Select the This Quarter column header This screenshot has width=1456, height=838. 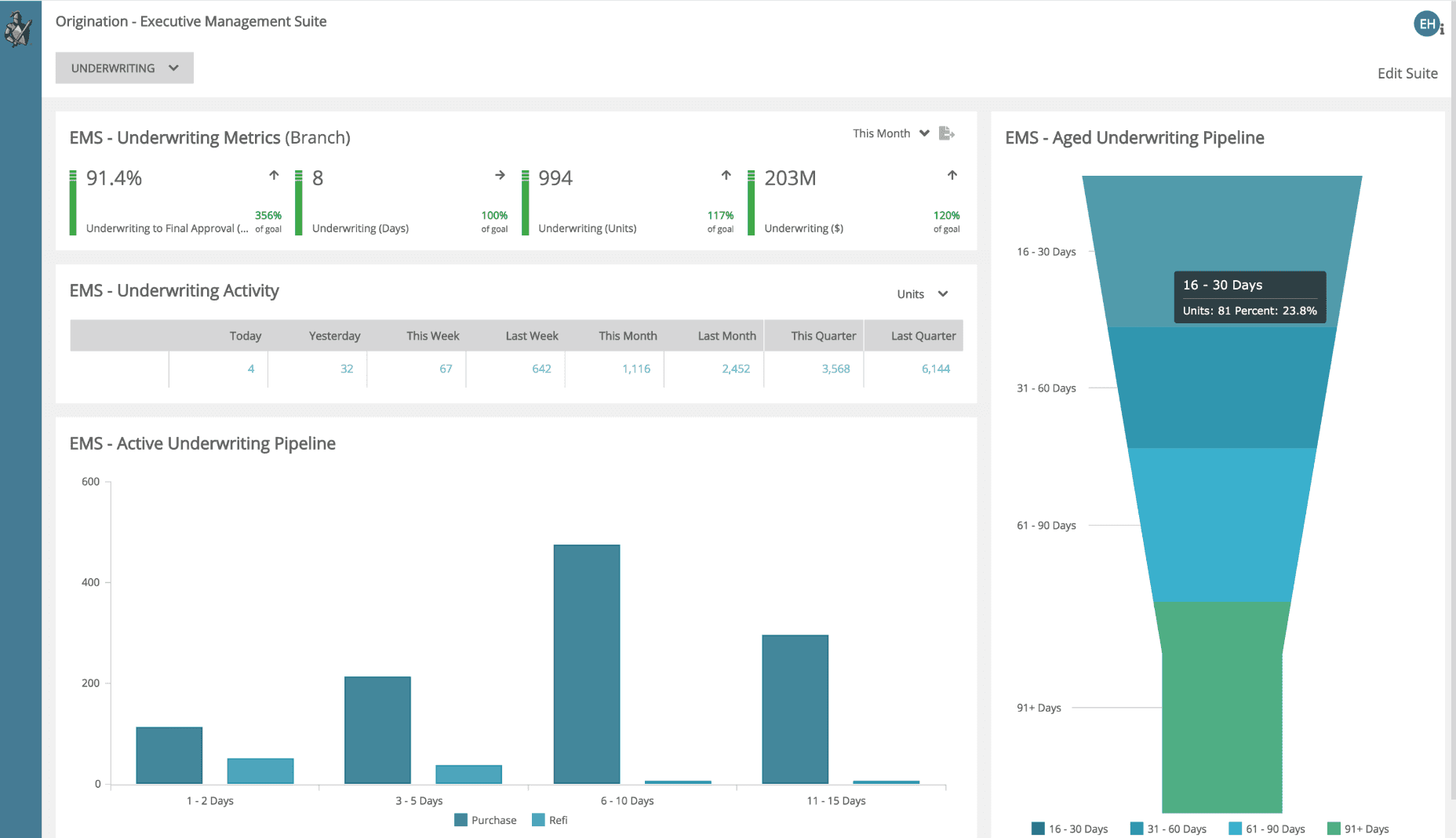823,335
